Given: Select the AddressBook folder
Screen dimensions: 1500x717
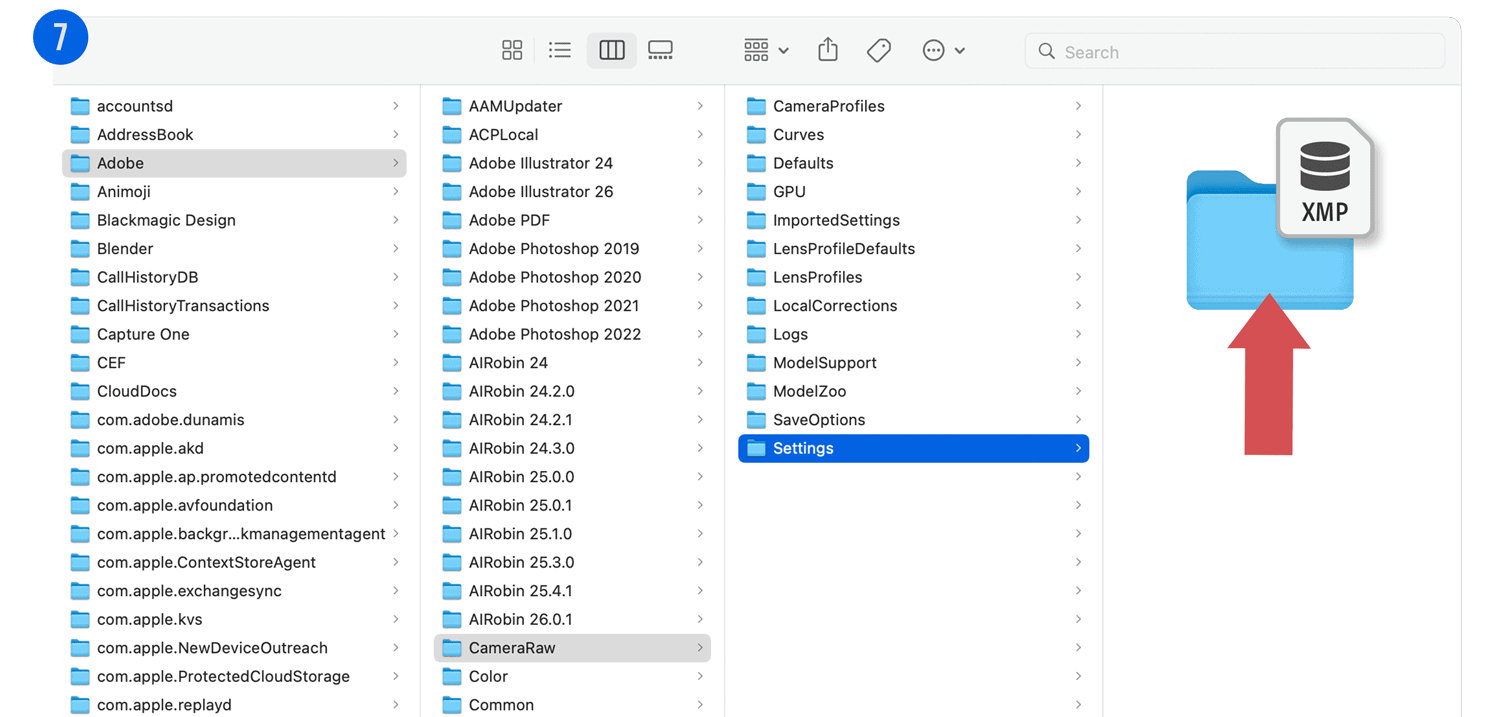Looking at the screenshot, I should point(234,134).
